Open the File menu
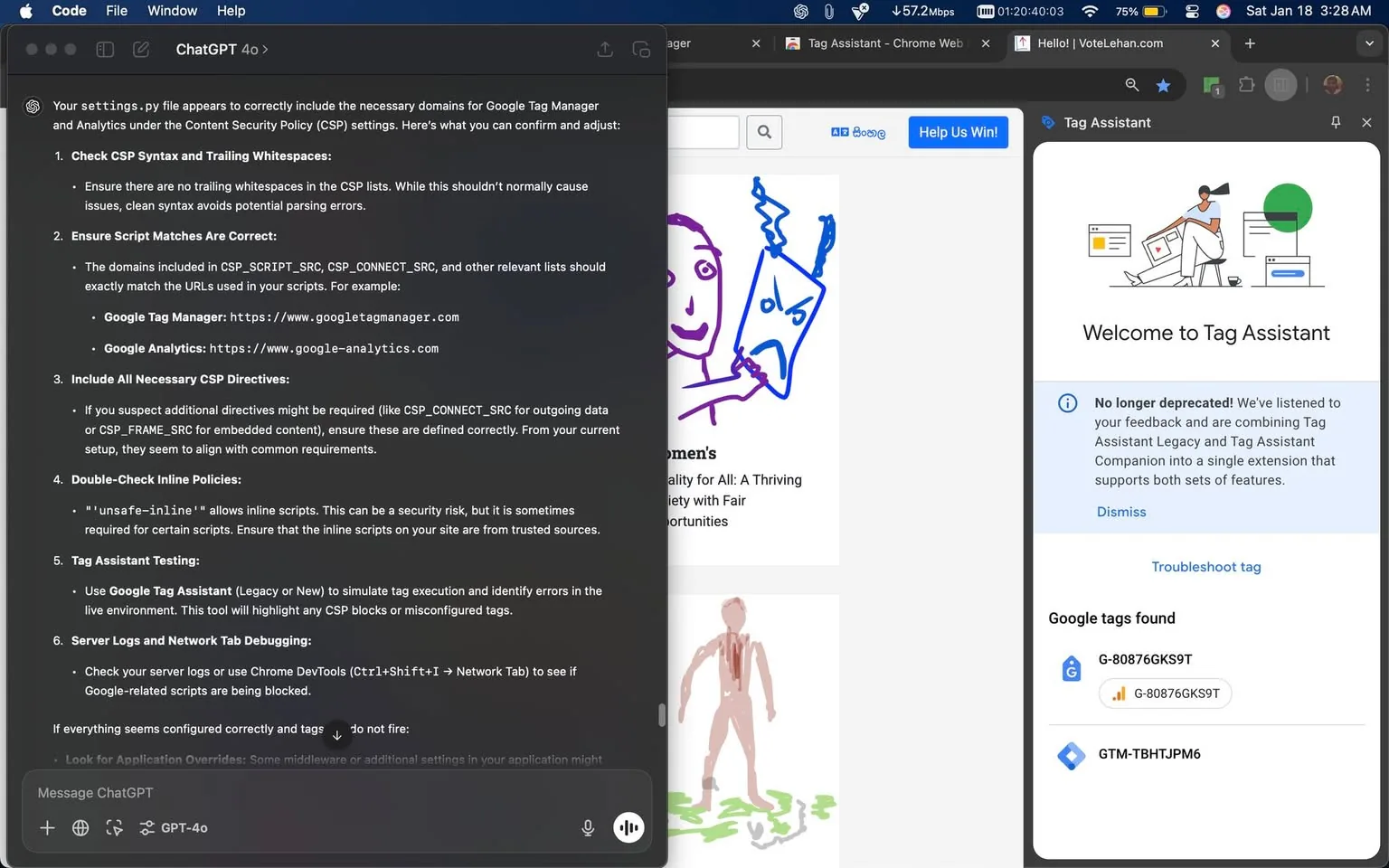 click(117, 11)
